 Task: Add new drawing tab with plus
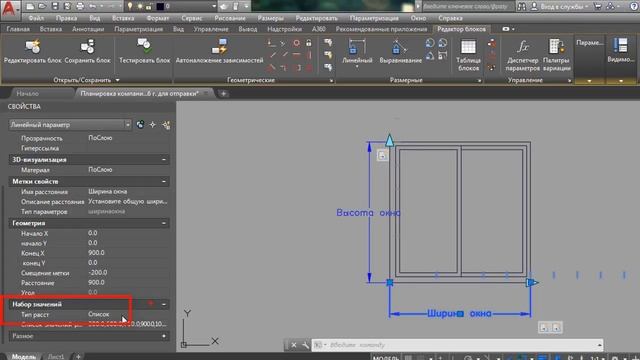pos(223,93)
